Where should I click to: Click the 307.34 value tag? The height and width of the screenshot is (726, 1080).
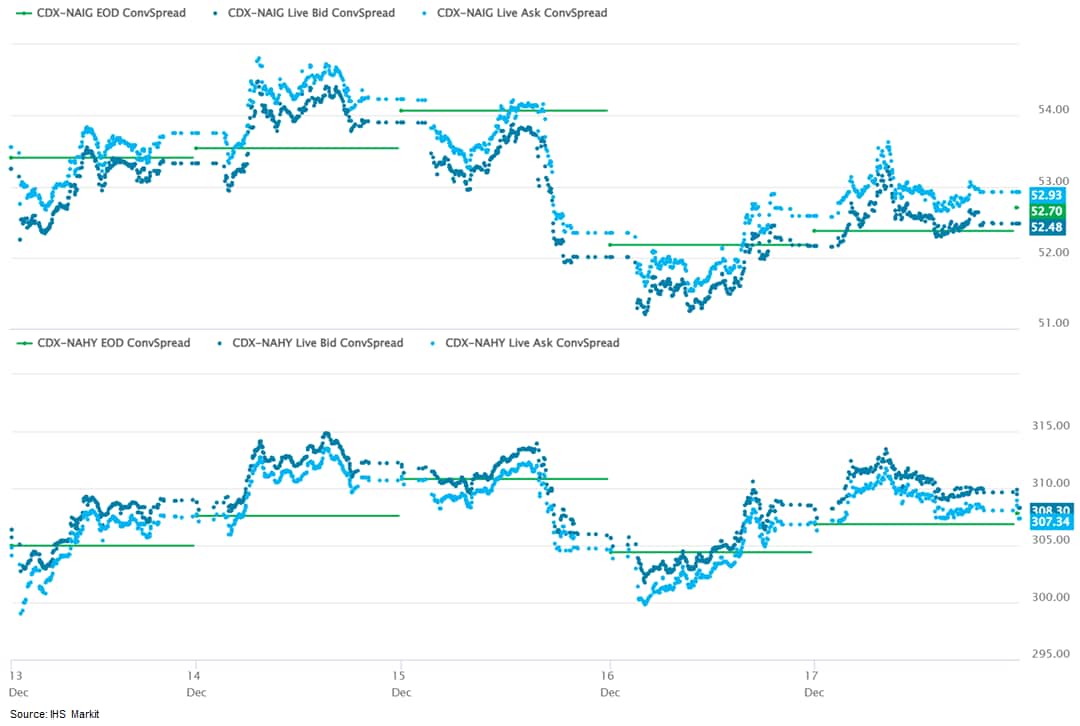(x=1052, y=522)
